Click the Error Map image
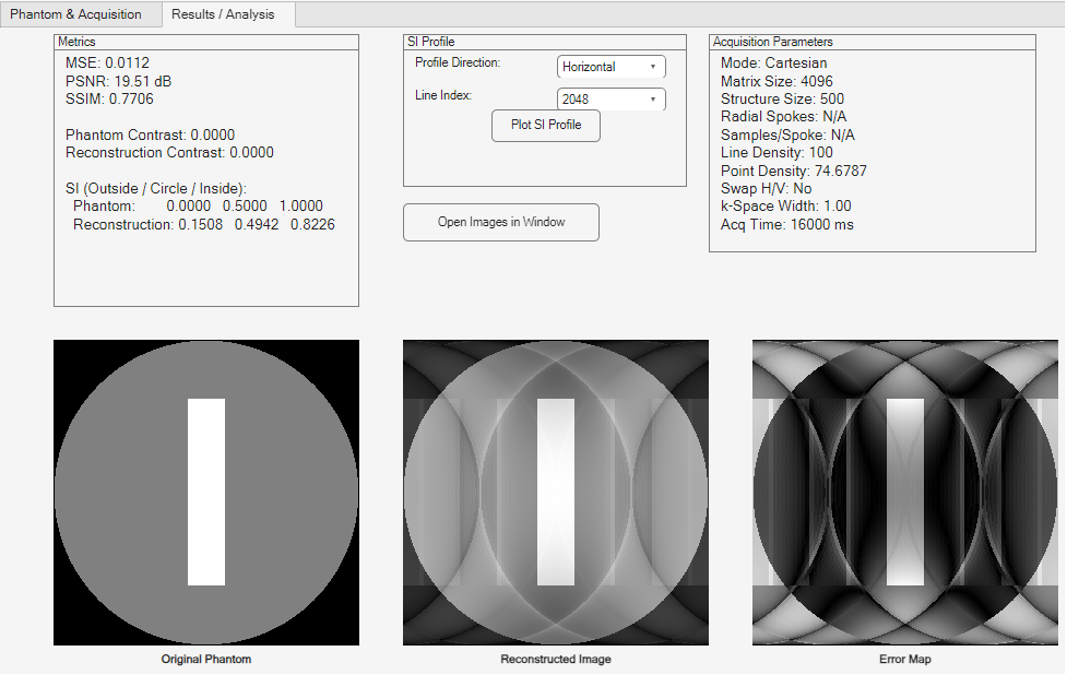The image size is (1065, 674). (x=905, y=492)
